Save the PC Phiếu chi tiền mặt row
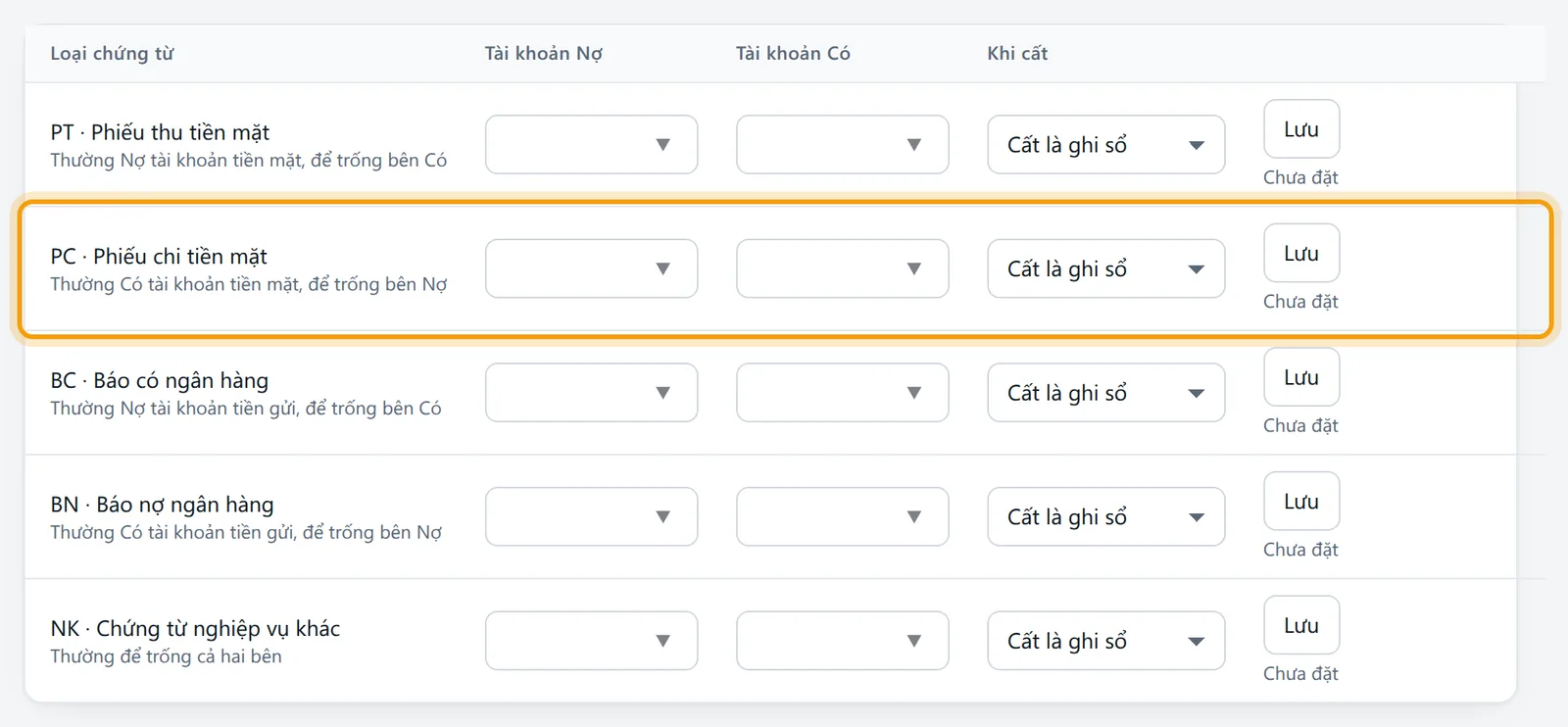The width and height of the screenshot is (1568, 727). click(1300, 253)
